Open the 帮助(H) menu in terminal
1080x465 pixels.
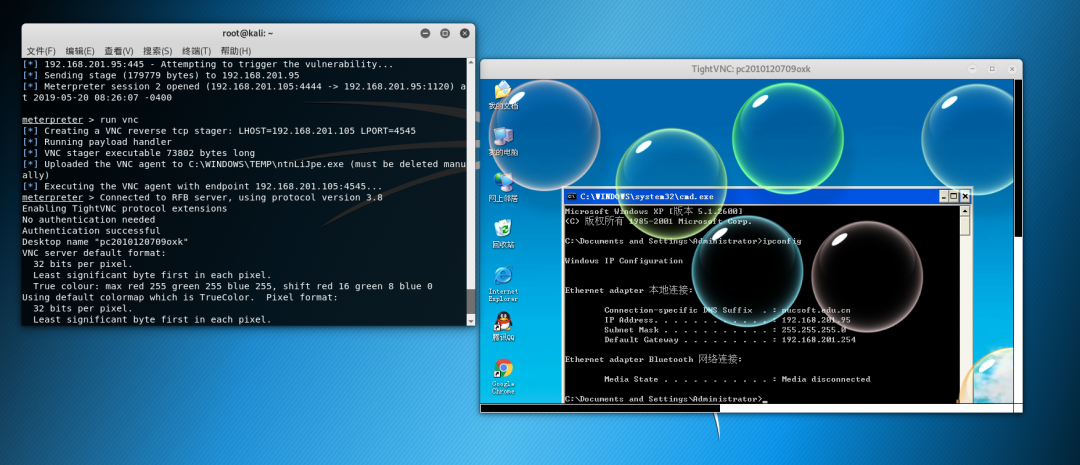236,51
